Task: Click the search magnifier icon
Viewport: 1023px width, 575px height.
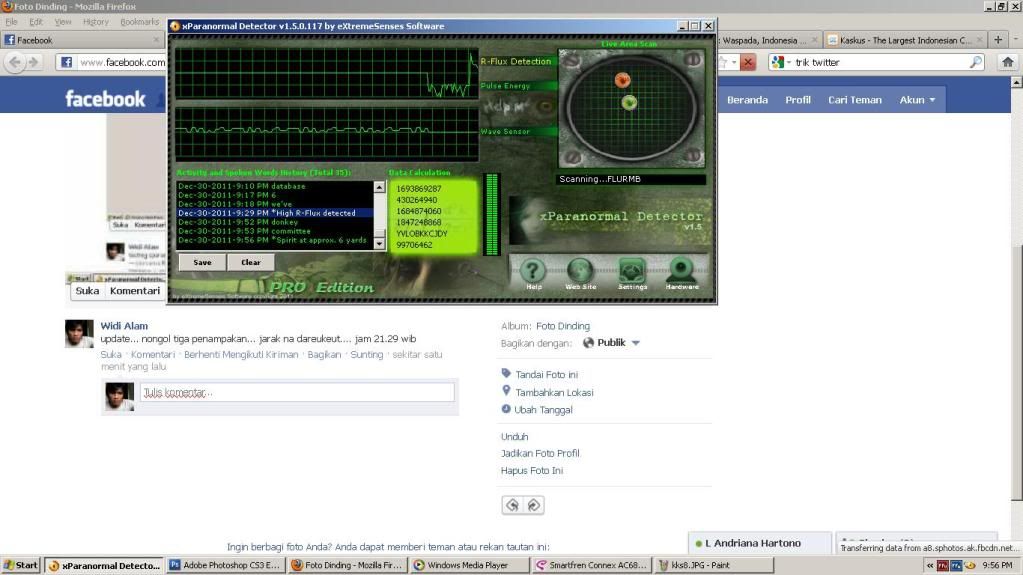Action: [975, 62]
